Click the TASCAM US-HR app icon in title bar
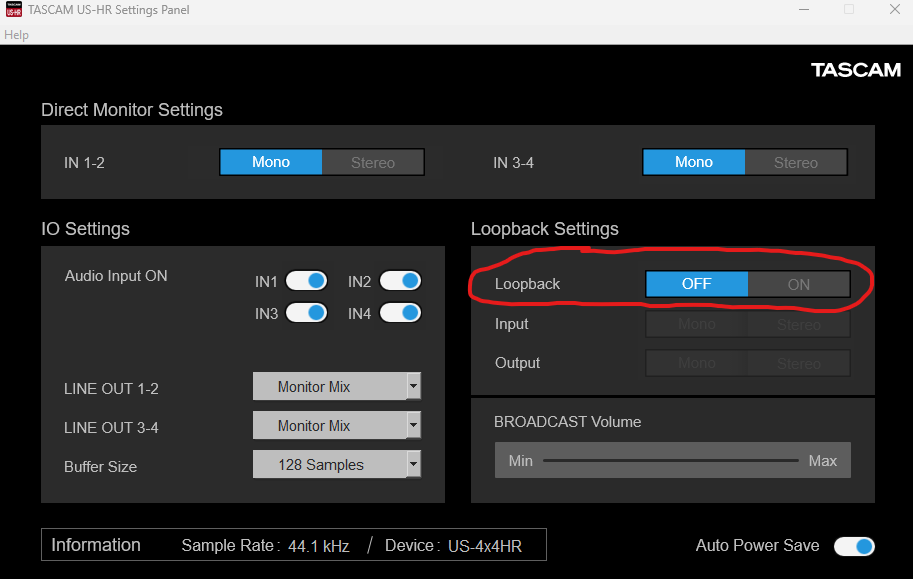This screenshot has width=913, height=579. (x=13, y=9)
